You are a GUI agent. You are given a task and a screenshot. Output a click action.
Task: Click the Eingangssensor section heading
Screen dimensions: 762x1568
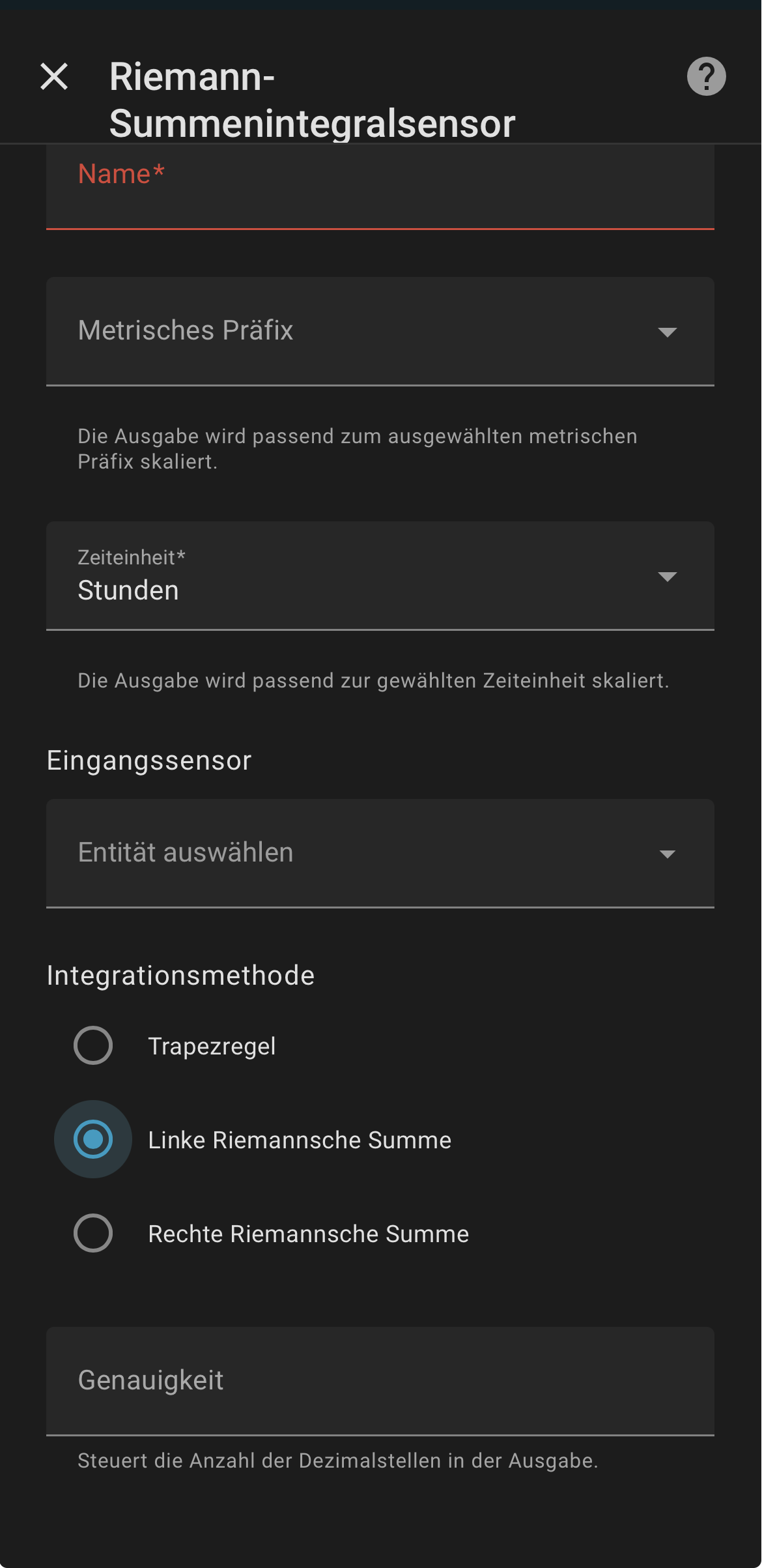[149, 761]
